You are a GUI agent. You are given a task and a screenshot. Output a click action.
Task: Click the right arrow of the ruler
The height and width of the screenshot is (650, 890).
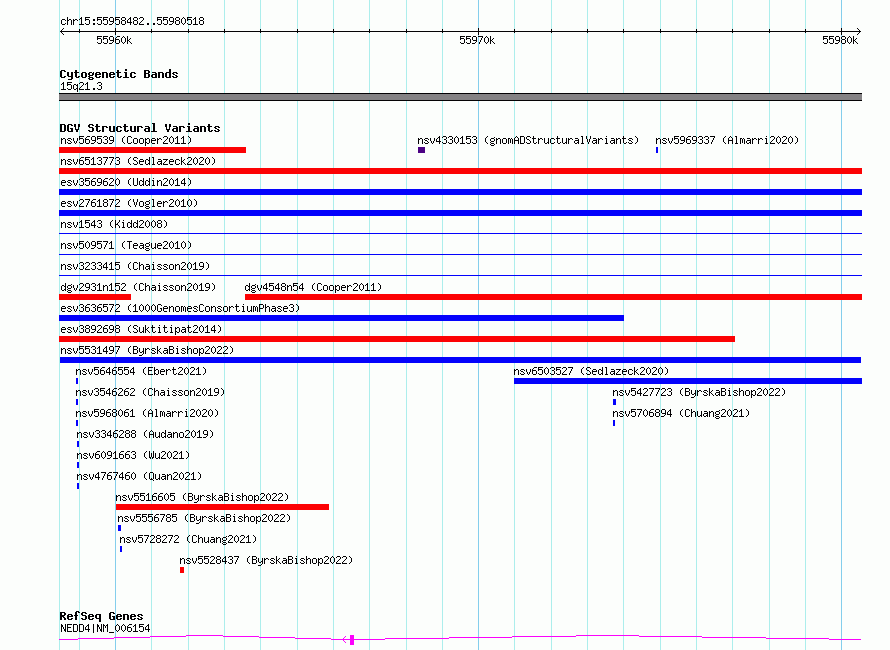(x=858, y=31)
